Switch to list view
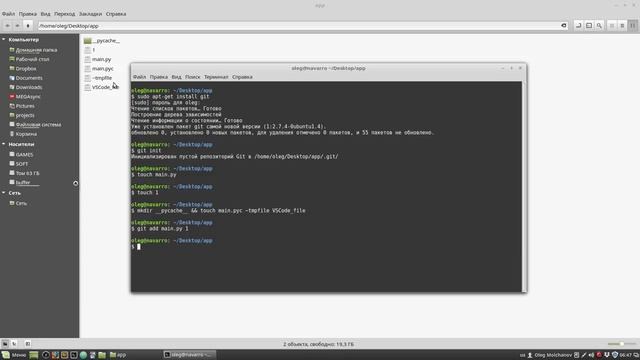The height and width of the screenshot is (360, 640). pyautogui.click(x=622, y=26)
